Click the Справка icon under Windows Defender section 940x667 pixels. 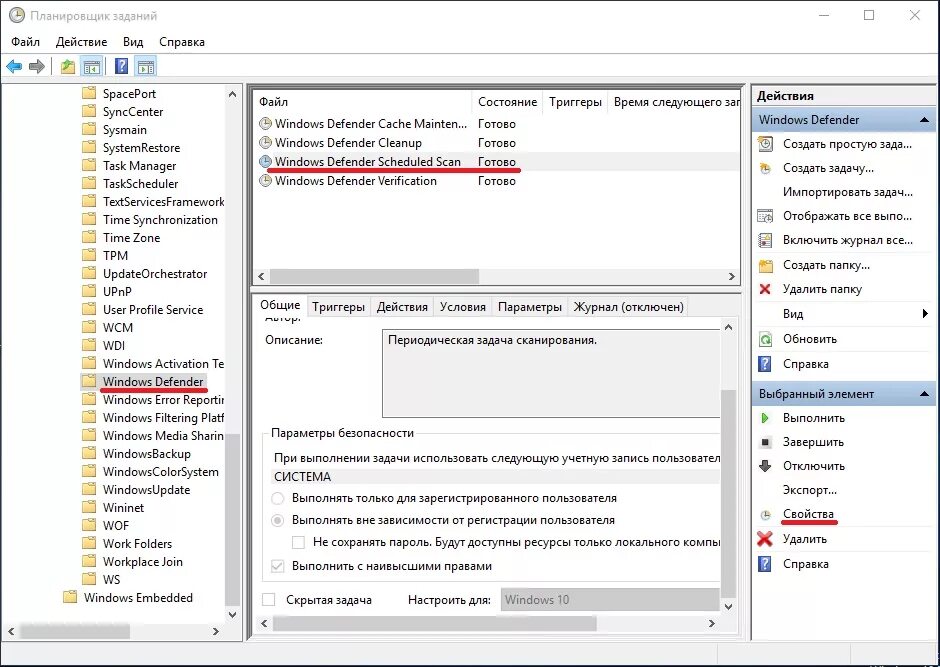pos(765,364)
